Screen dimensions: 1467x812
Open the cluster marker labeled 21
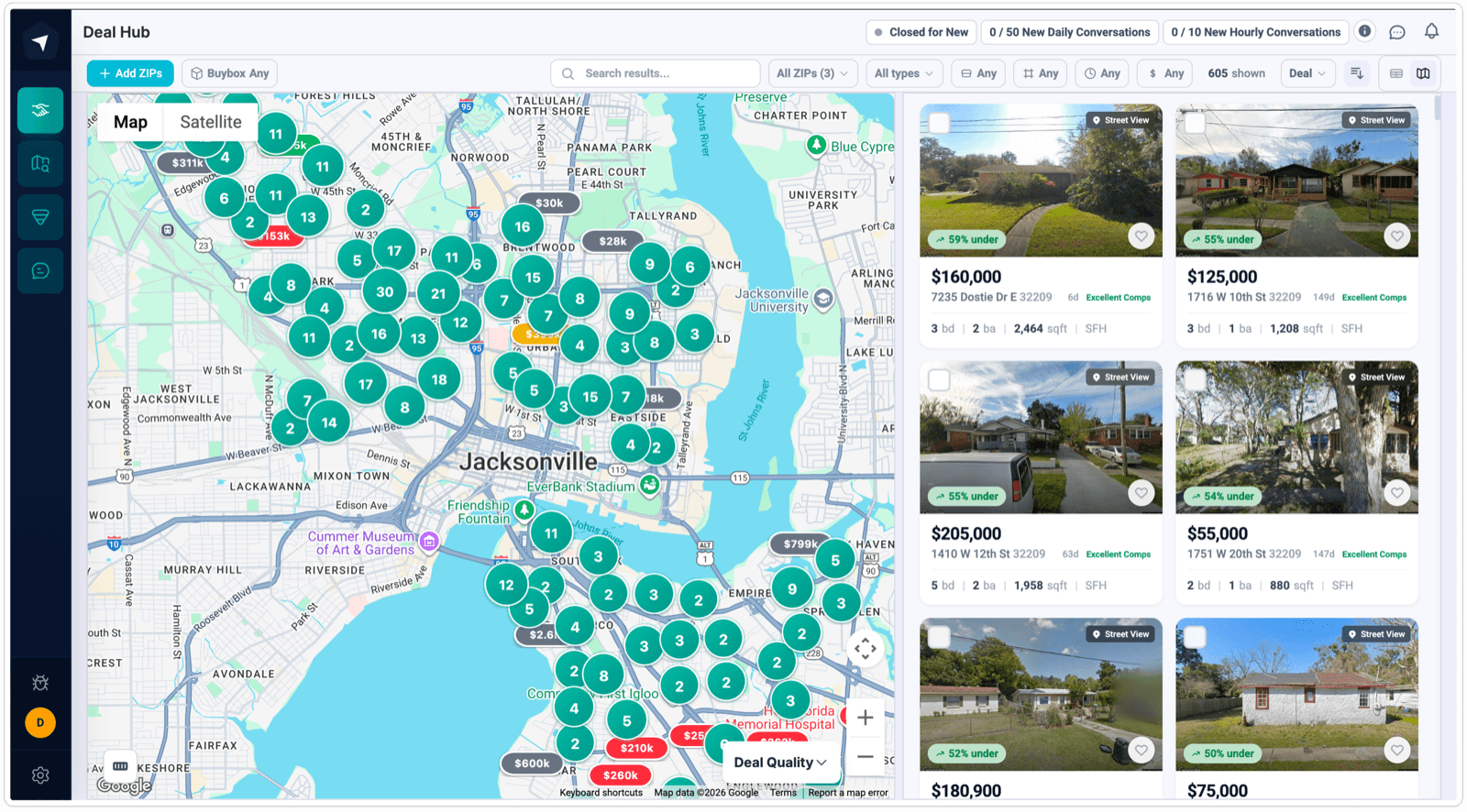[438, 294]
